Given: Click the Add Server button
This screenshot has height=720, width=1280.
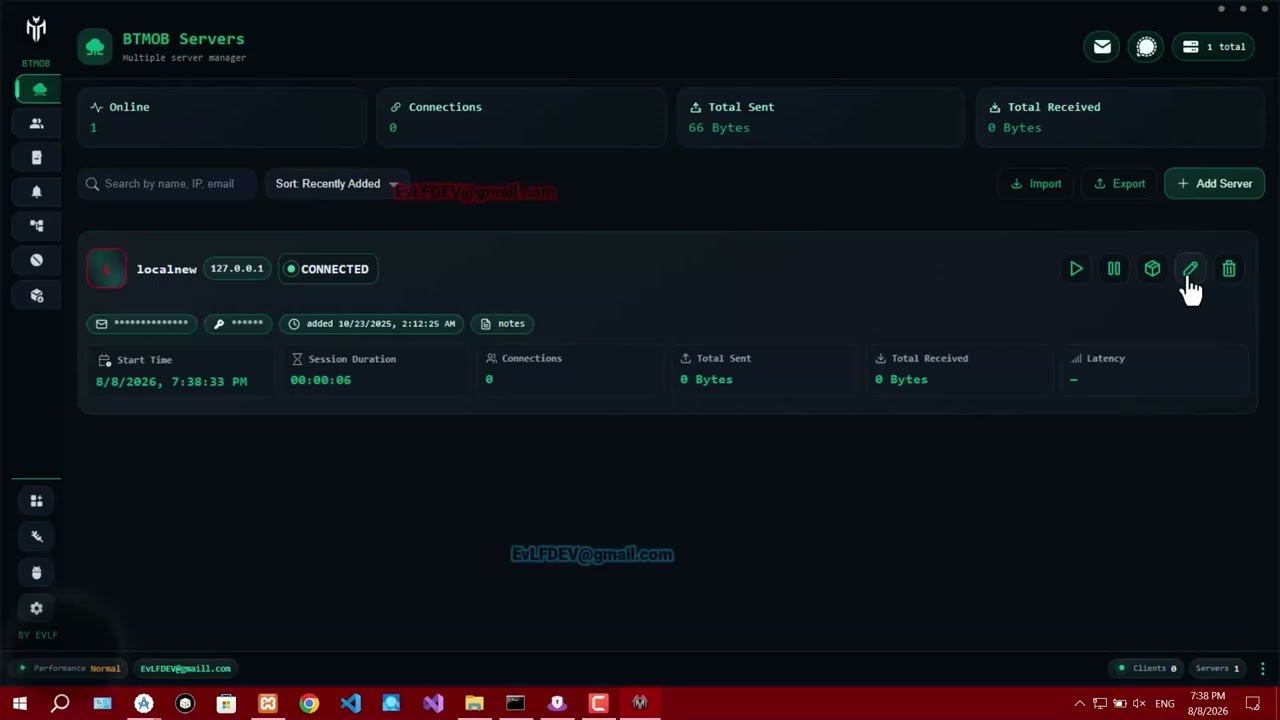Looking at the screenshot, I should point(1214,184).
